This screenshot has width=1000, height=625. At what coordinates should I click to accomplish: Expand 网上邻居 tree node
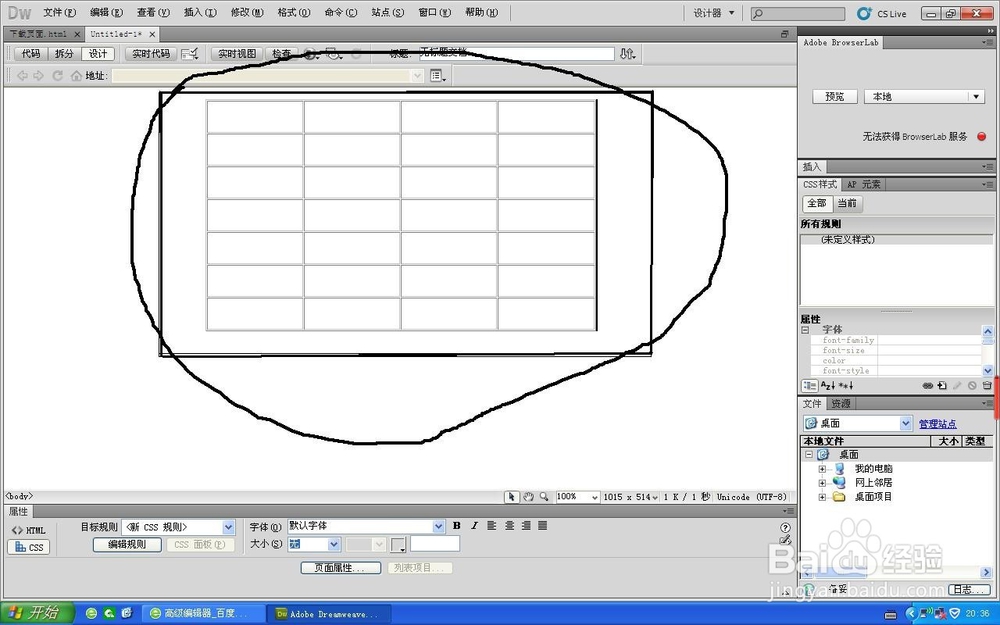822,483
